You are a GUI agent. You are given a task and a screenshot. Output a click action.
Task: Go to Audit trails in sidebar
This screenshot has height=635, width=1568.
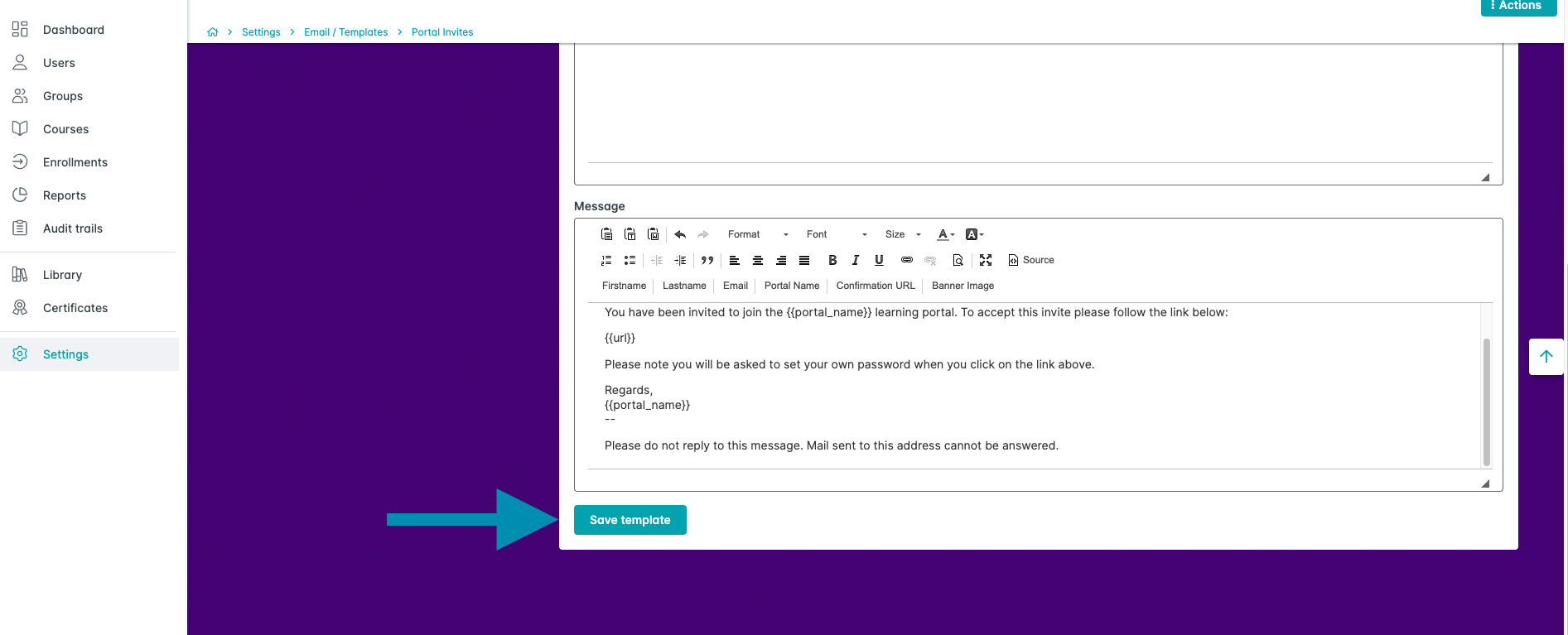tap(73, 229)
